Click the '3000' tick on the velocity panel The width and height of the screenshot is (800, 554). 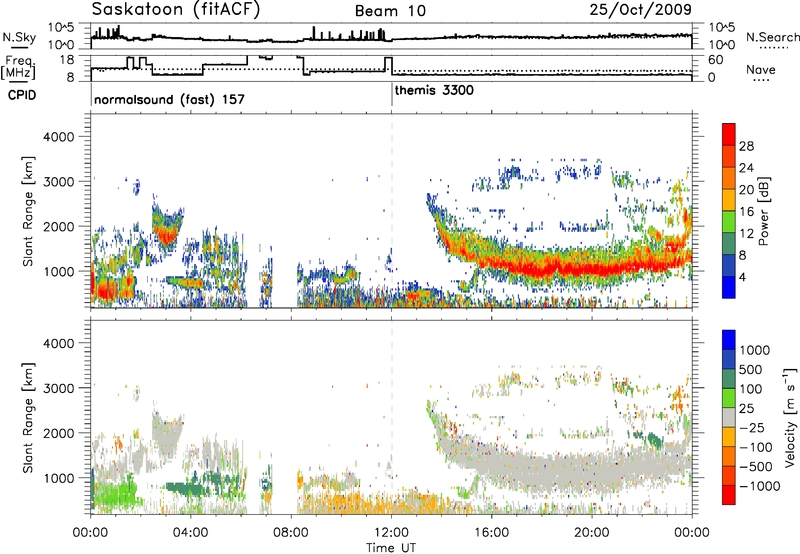click(58, 388)
